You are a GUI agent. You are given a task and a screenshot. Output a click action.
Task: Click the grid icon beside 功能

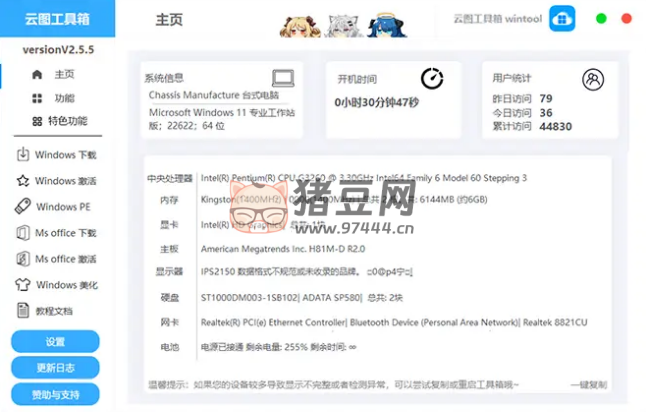37,98
